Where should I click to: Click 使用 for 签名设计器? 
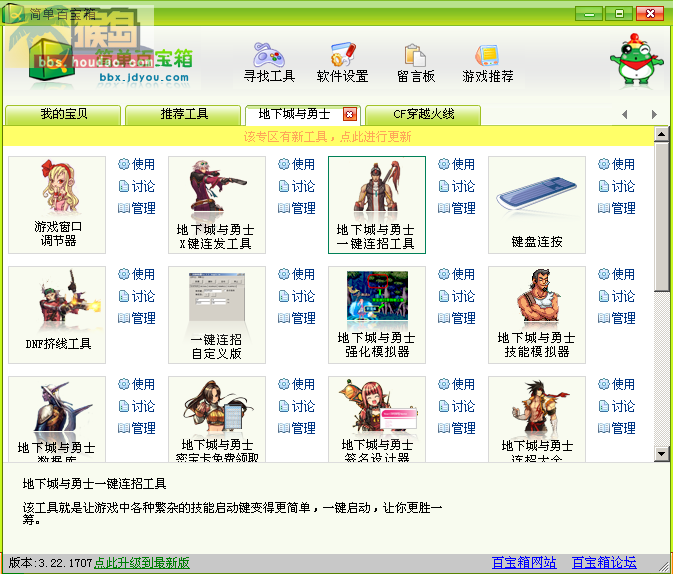point(457,384)
